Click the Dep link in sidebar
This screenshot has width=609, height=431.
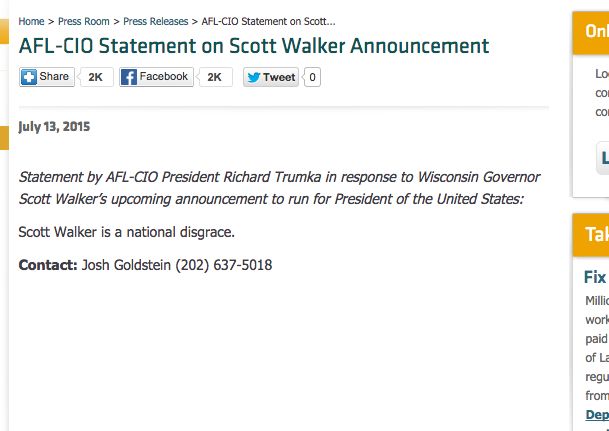(597, 414)
